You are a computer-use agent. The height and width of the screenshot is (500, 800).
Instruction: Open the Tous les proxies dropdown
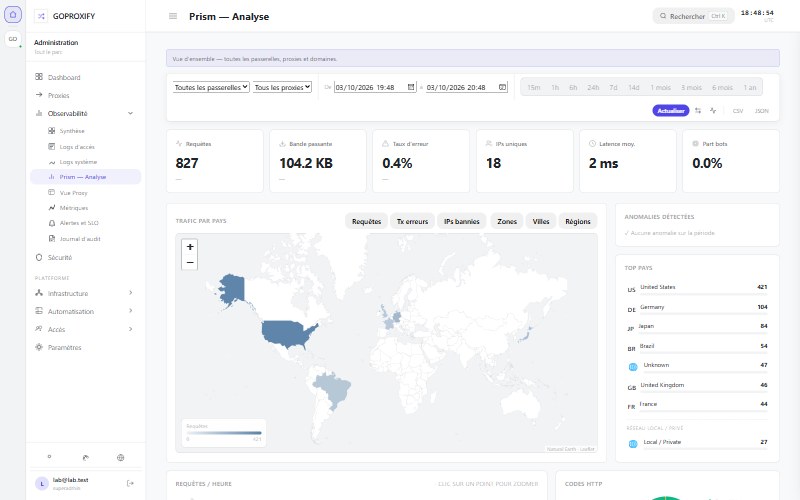[x=282, y=87]
